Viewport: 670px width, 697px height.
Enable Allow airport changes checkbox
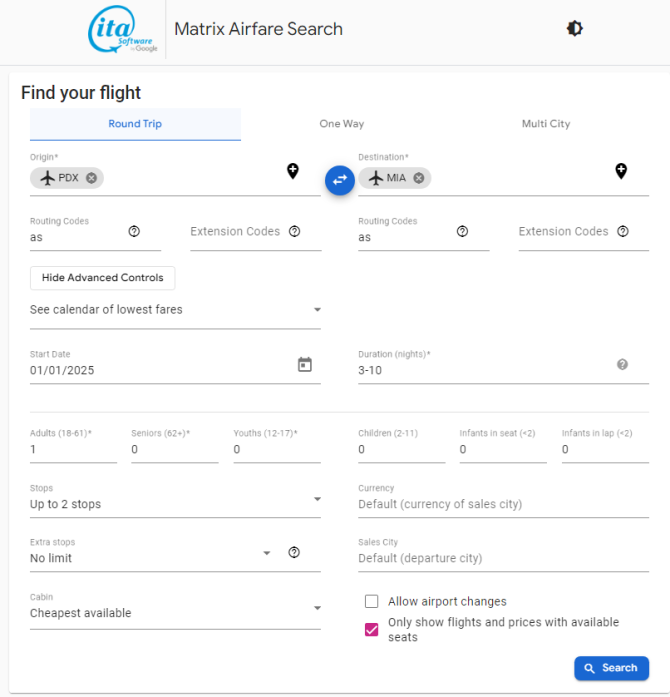click(x=372, y=601)
